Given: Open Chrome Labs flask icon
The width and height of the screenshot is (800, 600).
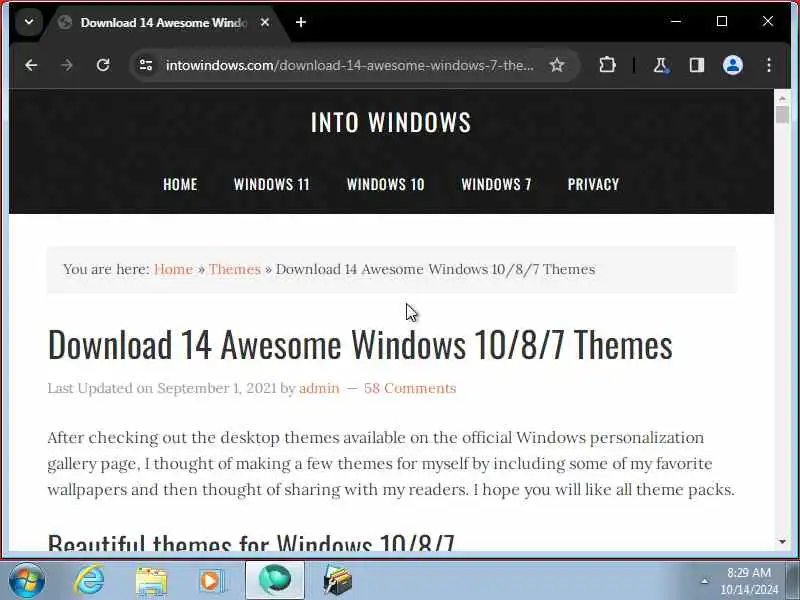Looking at the screenshot, I should (x=661, y=65).
